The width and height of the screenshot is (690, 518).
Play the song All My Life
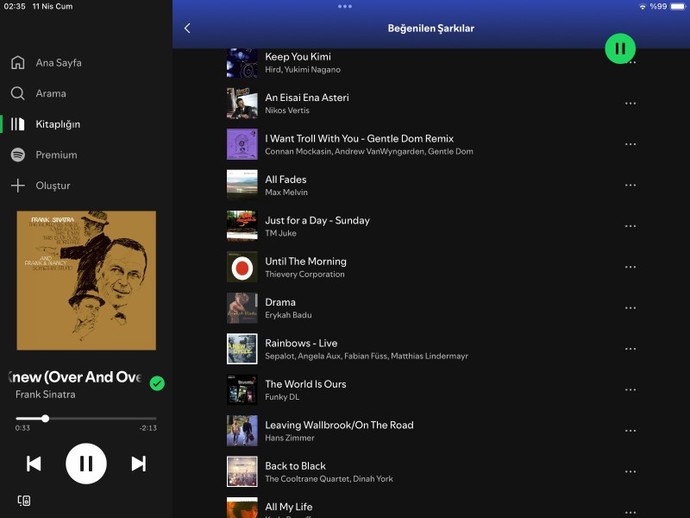(431, 506)
